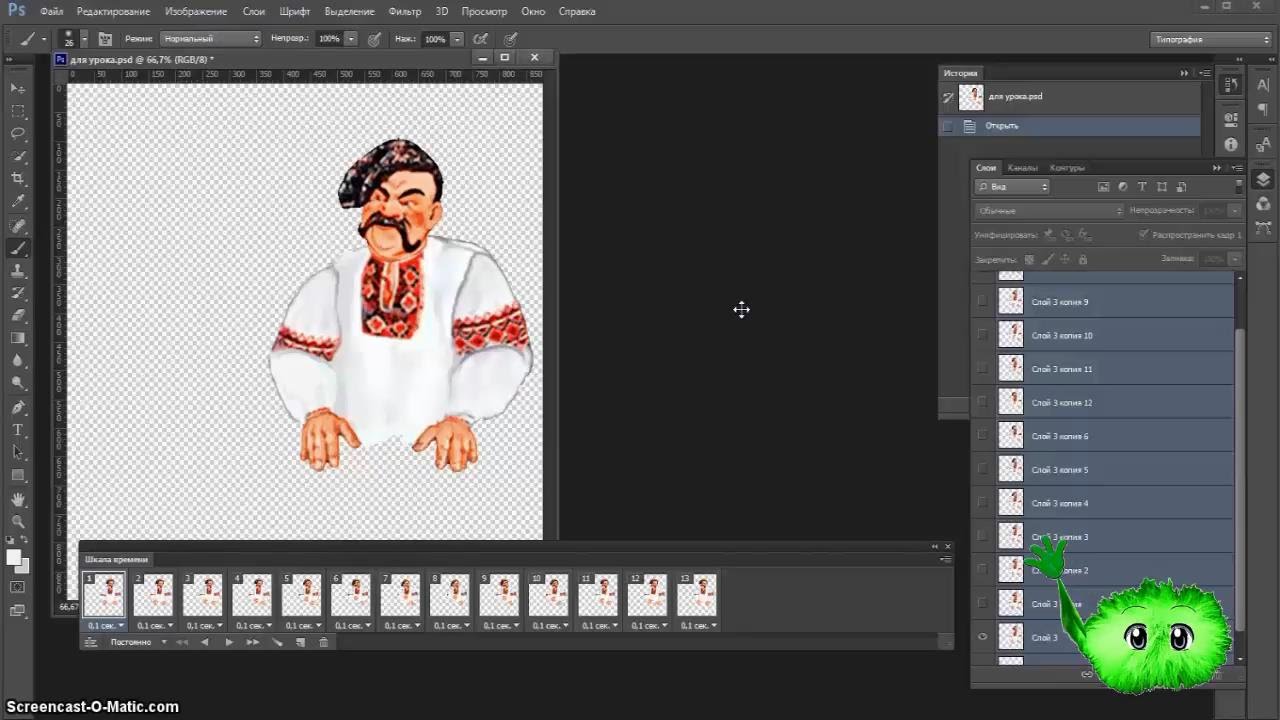The image size is (1280, 720).
Task: Click the foreground color swatch
Action: pos(13,557)
